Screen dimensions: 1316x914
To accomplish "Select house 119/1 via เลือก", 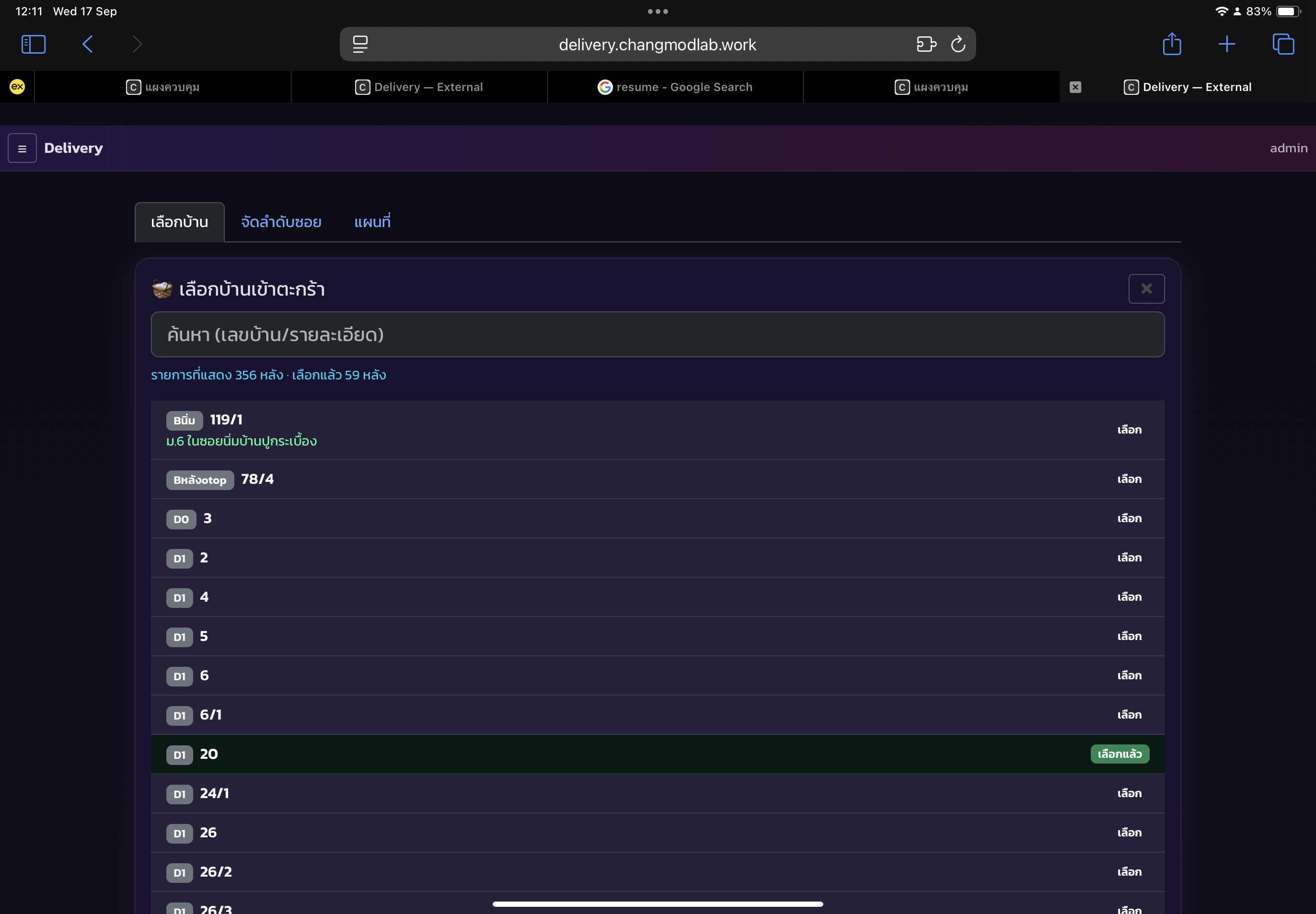I will [1129, 430].
